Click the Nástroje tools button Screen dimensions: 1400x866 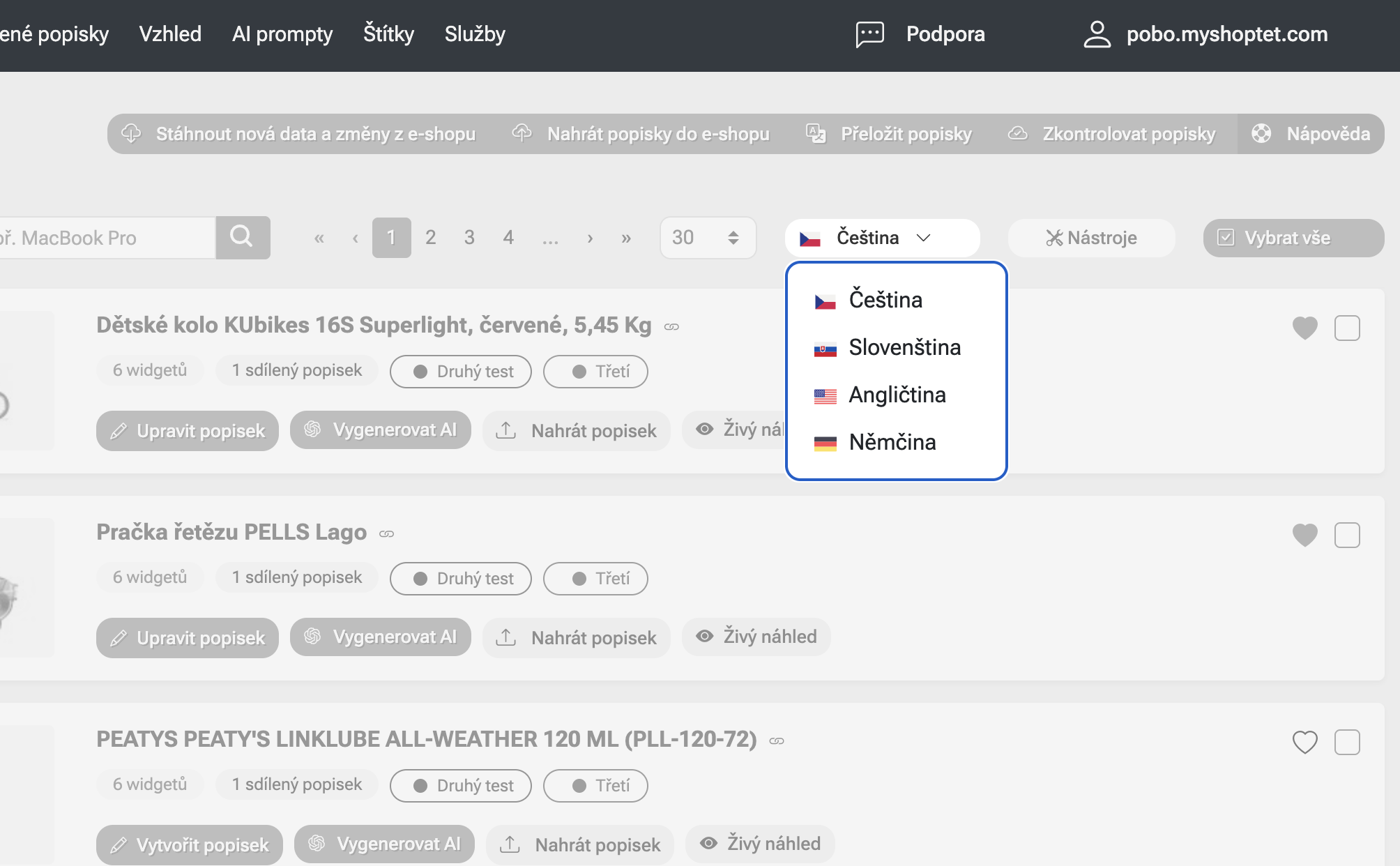(x=1091, y=238)
